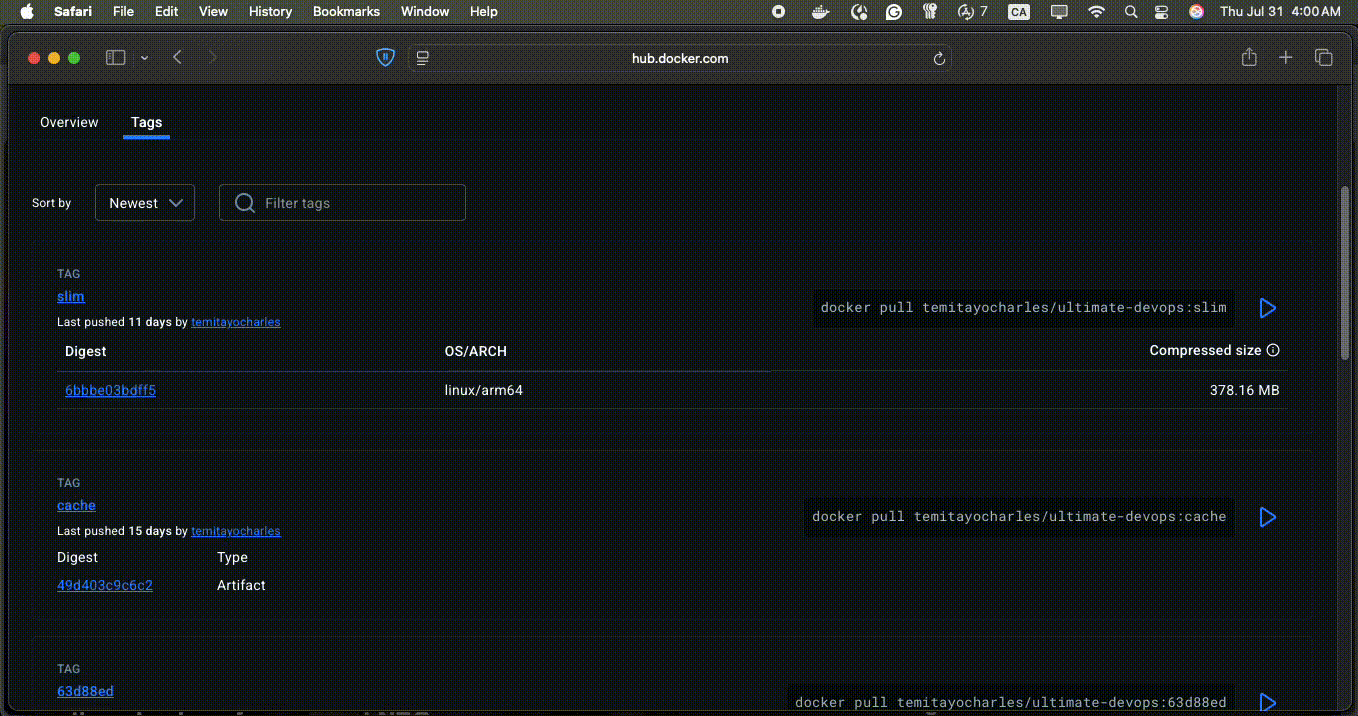This screenshot has width=1358, height=716.
Task: Click the Docker whale menu bar icon
Action: tap(820, 12)
